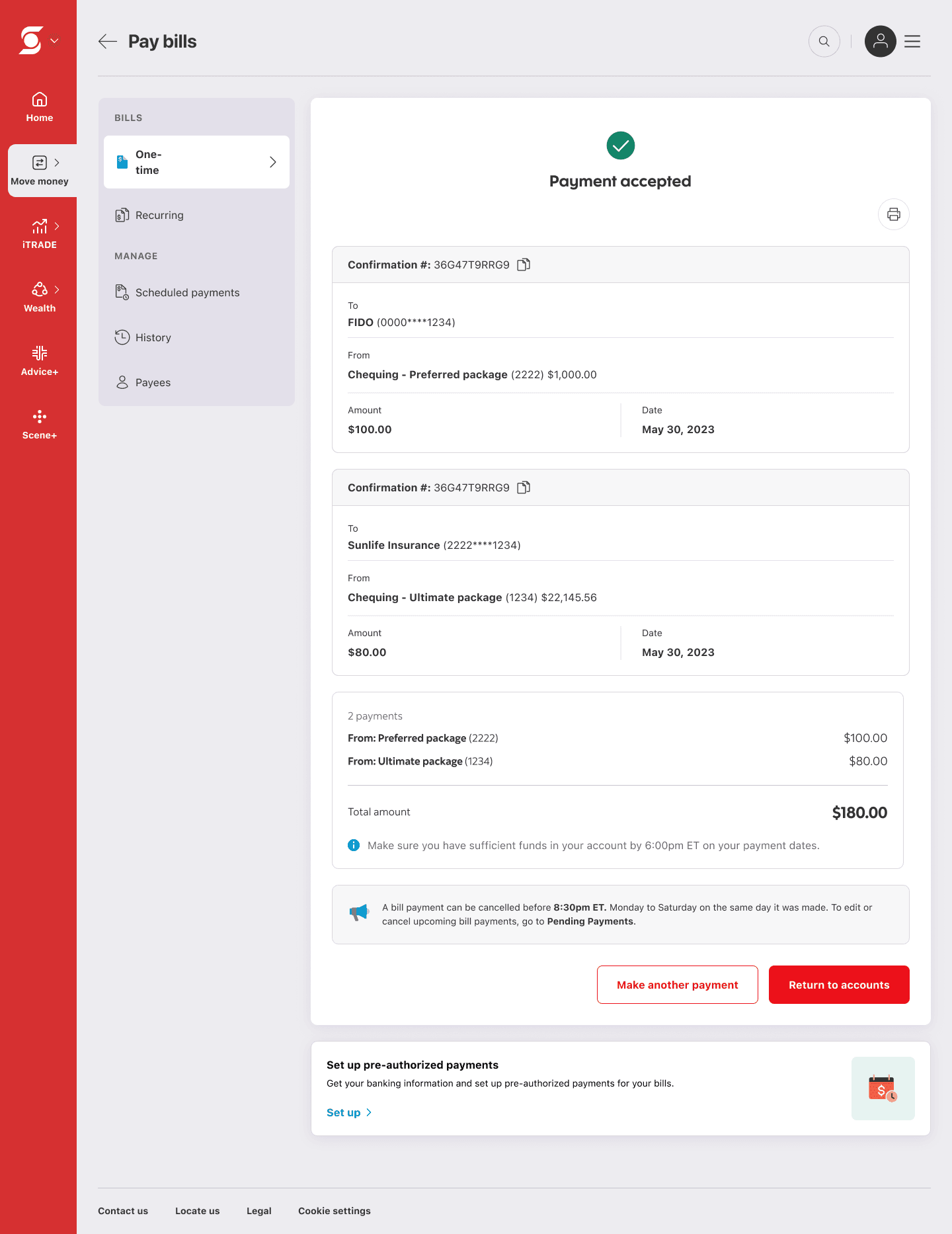952x1234 pixels.
Task: Click the $100.00 amount in FIDO payment
Action: point(370,429)
